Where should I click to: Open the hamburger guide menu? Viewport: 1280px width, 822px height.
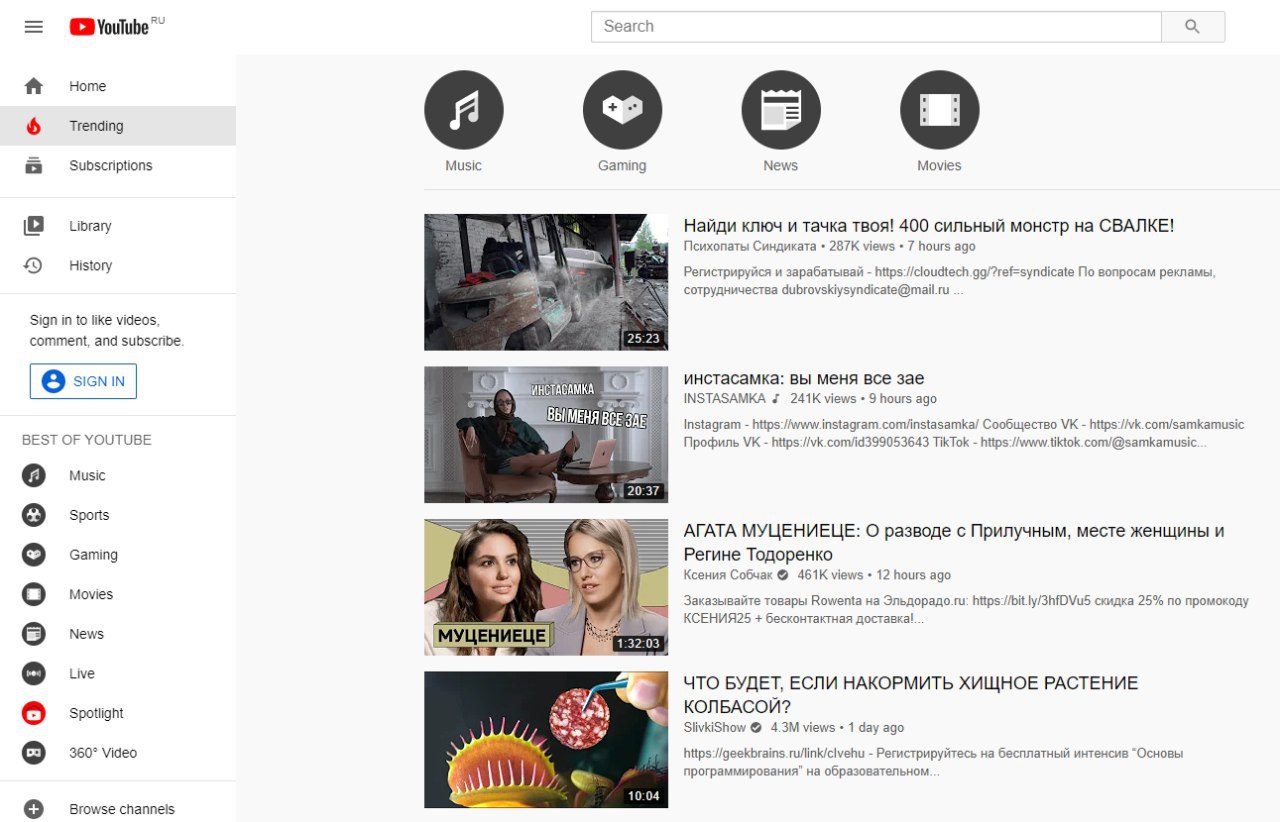(34, 27)
